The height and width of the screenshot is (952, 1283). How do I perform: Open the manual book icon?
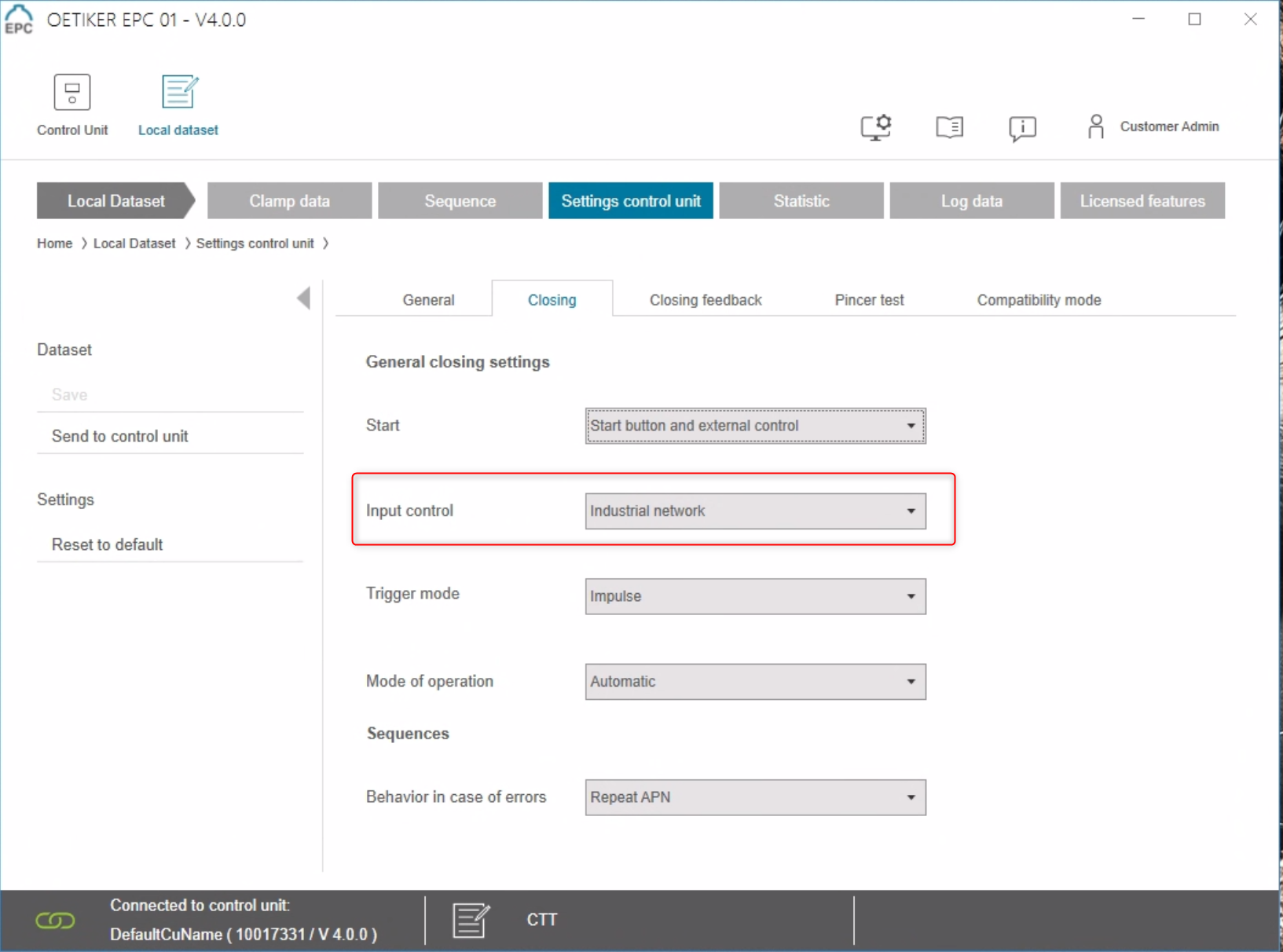pos(949,127)
